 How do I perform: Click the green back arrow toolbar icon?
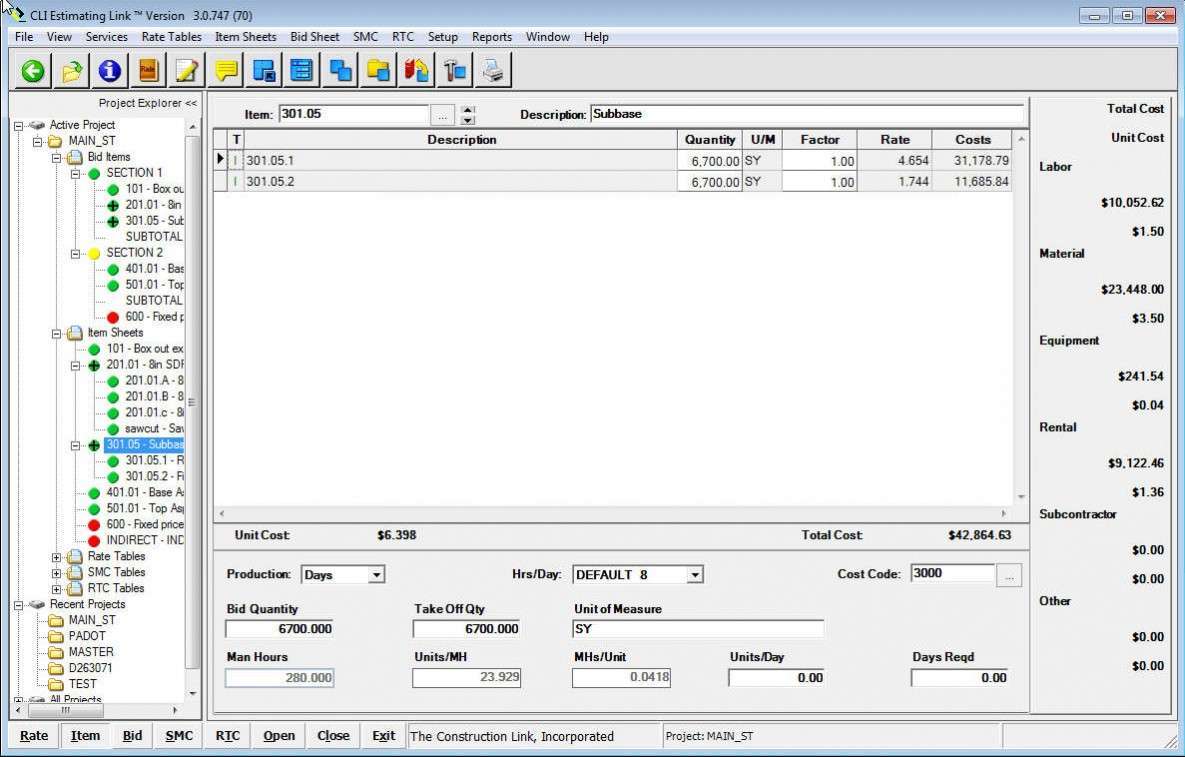32,71
